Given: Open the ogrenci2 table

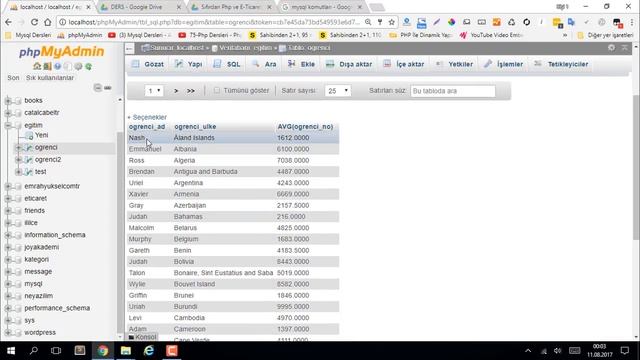Looking at the screenshot, I should [48, 160].
